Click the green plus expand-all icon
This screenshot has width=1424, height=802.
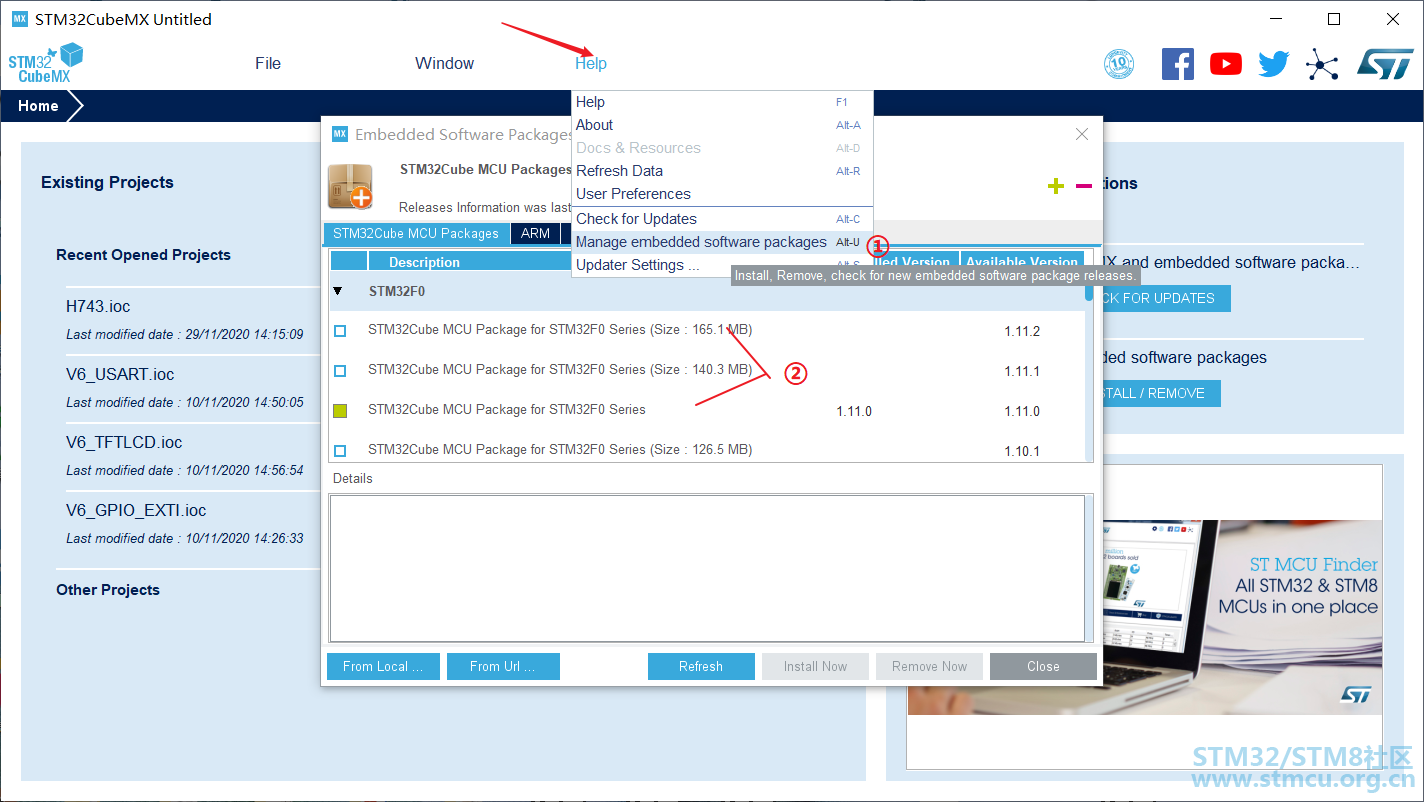coord(1056,186)
